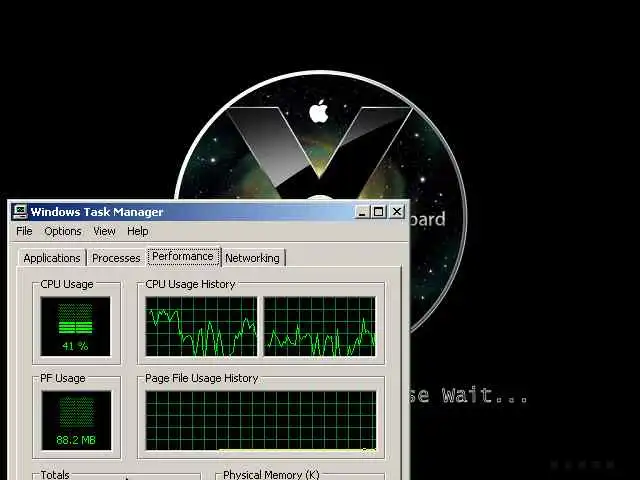Viewport: 640px width, 480px height.
Task: Switch to the Networking tab
Action: click(252, 258)
